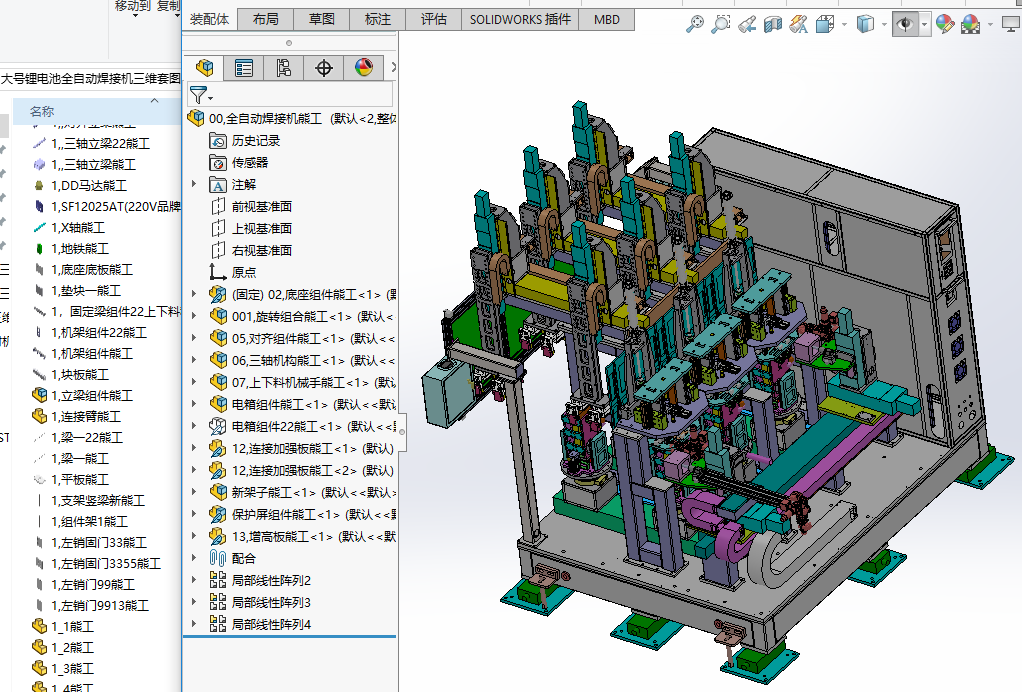Expand the 新架子能工 component
This screenshot has height=692, width=1022.
pyautogui.click(x=194, y=492)
